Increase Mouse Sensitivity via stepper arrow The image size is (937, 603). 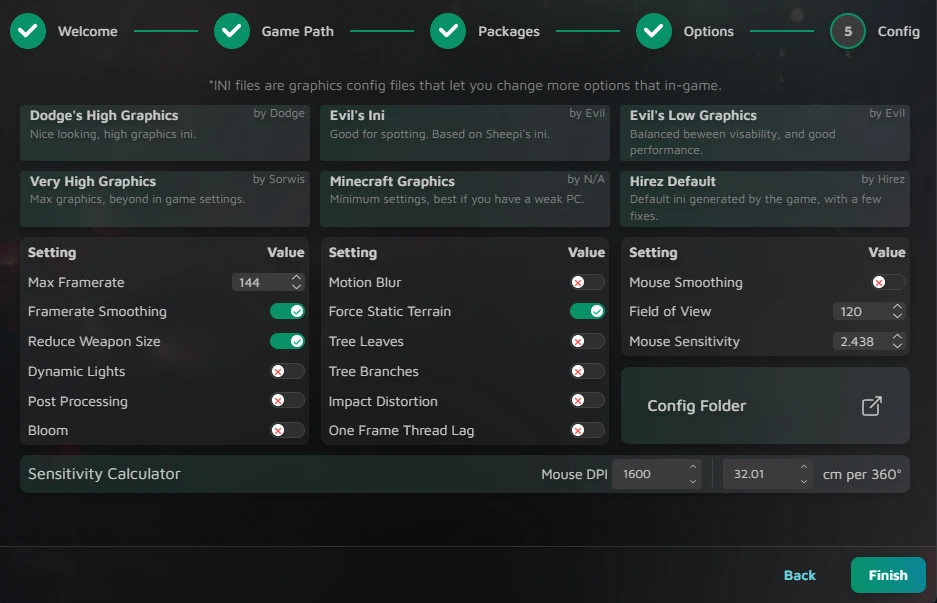pyautogui.click(x=896, y=336)
